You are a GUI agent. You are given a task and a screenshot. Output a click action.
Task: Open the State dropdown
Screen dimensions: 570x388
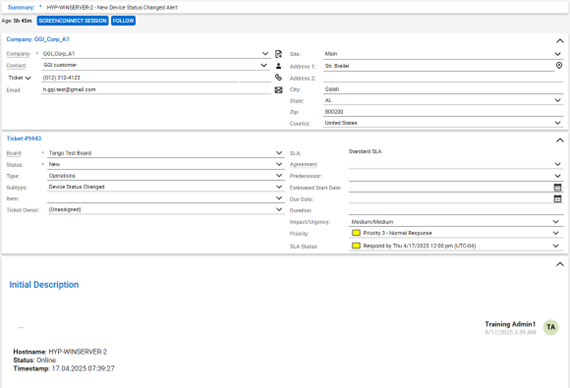(x=558, y=100)
